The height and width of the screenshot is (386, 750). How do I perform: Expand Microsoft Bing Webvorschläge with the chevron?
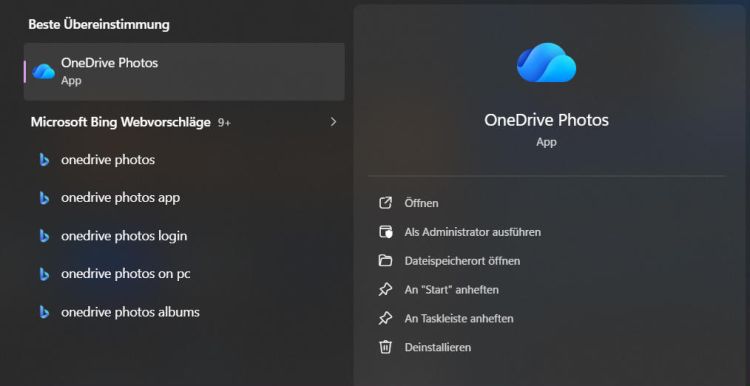tap(333, 122)
